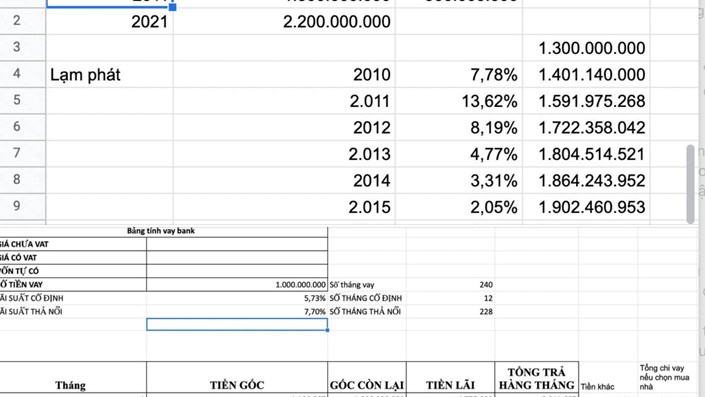Select the 1.000.000.000 loan amount cell
This screenshot has width=705, height=397.
[x=237, y=285]
